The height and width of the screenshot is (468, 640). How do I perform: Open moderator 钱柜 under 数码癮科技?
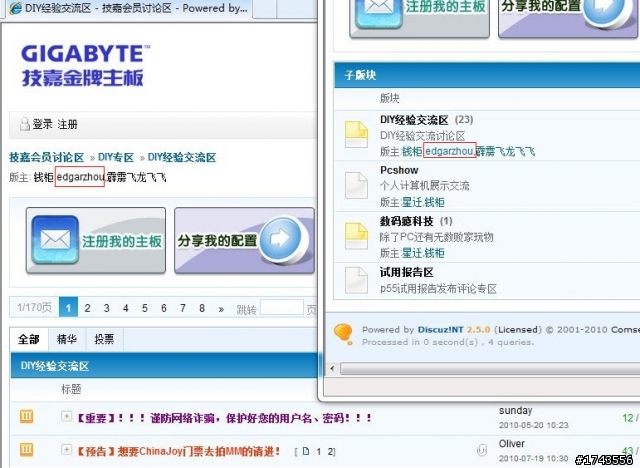(x=434, y=253)
